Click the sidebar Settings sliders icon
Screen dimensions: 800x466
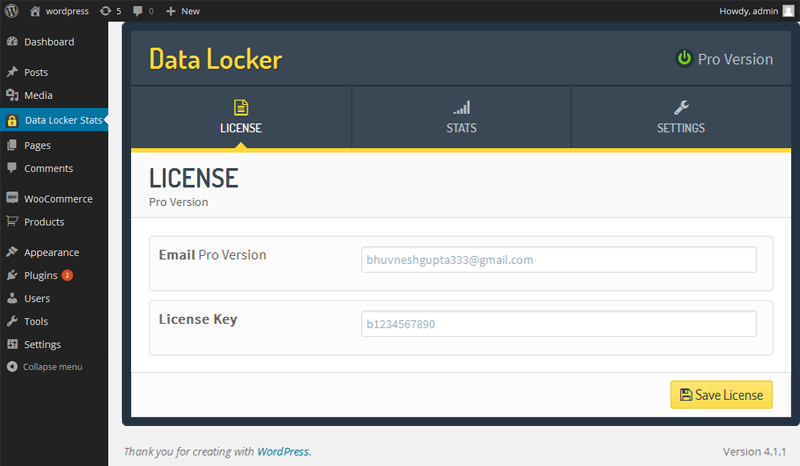point(12,344)
